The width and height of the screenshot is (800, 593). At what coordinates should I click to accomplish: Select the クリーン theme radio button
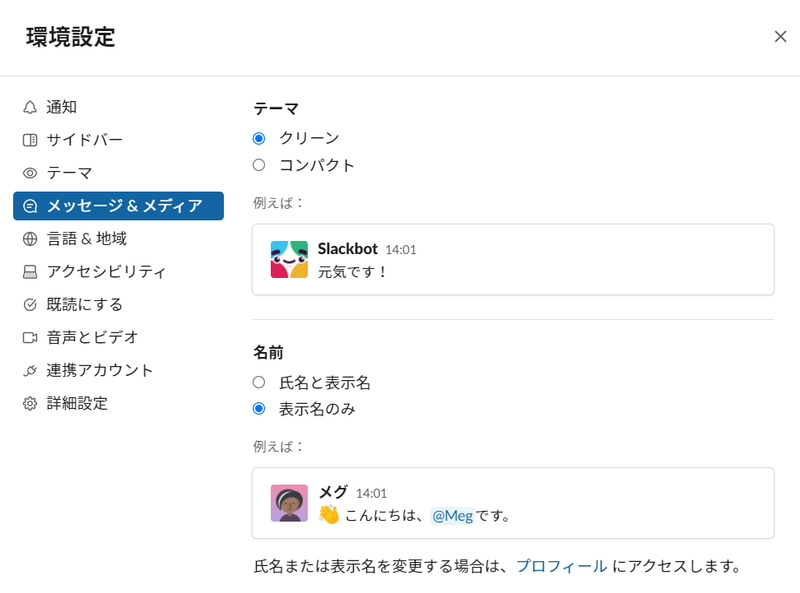coord(259,138)
